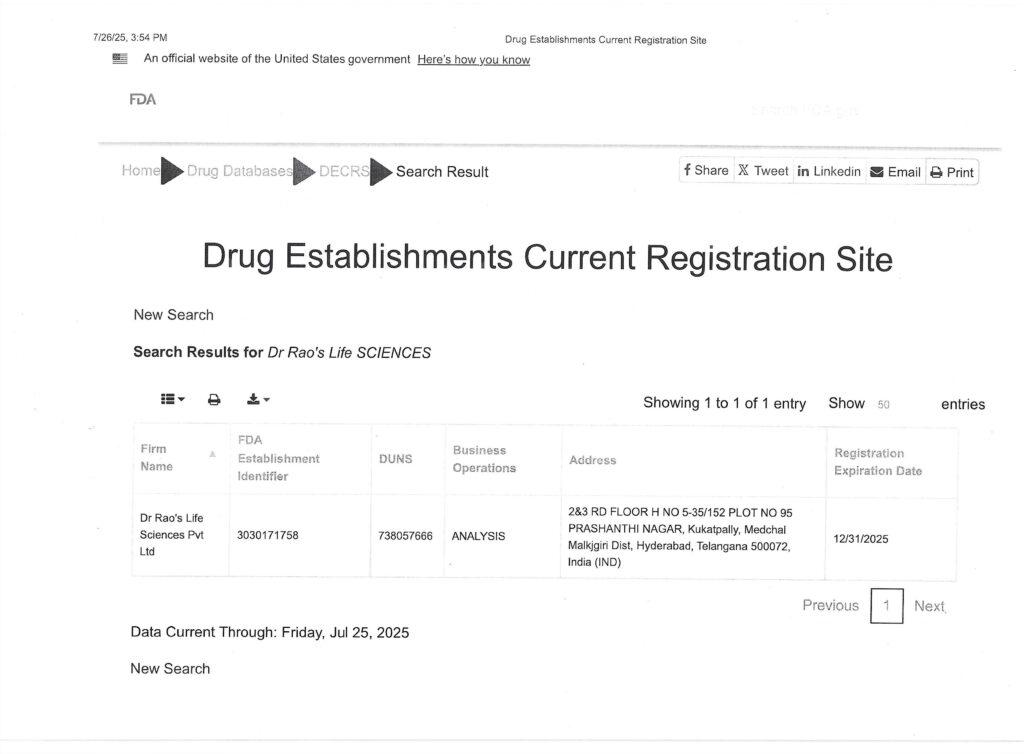Open the "Here's how you know" link
1024x754 pixels.
pos(473,60)
